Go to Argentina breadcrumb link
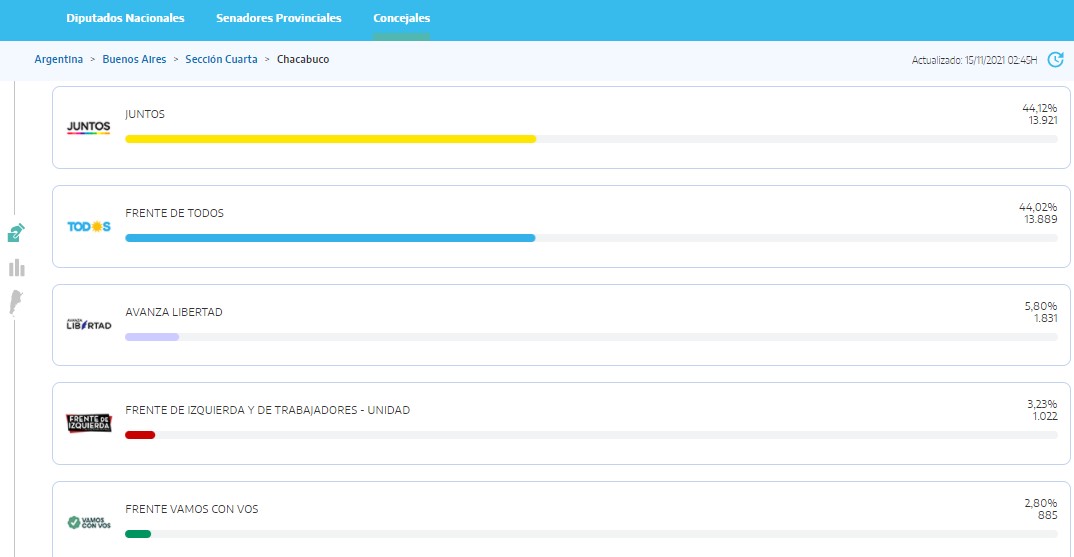Image resolution: width=1074 pixels, height=557 pixels. click(x=59, y=60)
